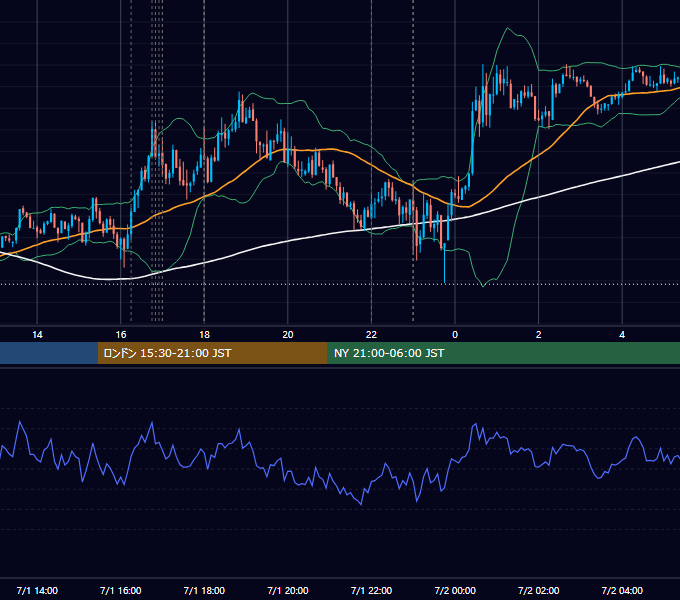Viewport: 680px width, 600px height.
Task: Click the 7/2 02:00 time label
Action: pyautogui.click(x=539, y=590)
